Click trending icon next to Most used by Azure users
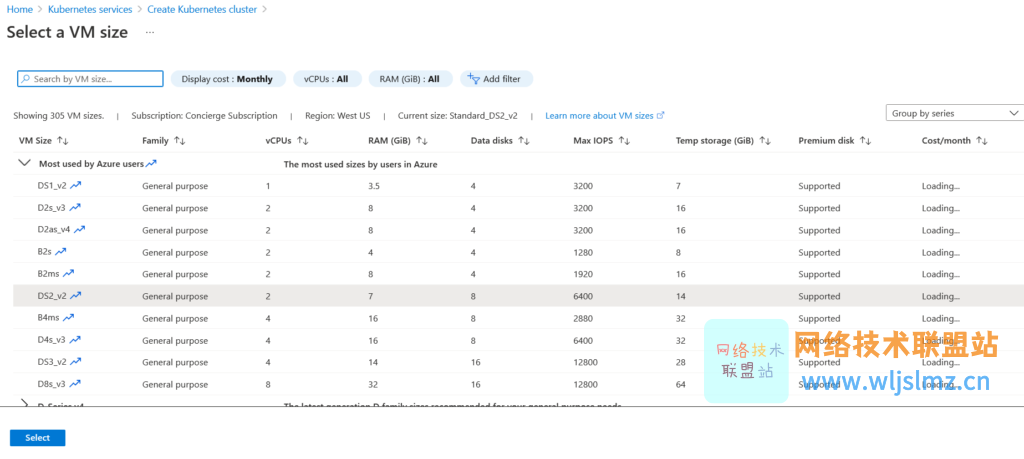The image size is (1024, 459). point(152,163)
